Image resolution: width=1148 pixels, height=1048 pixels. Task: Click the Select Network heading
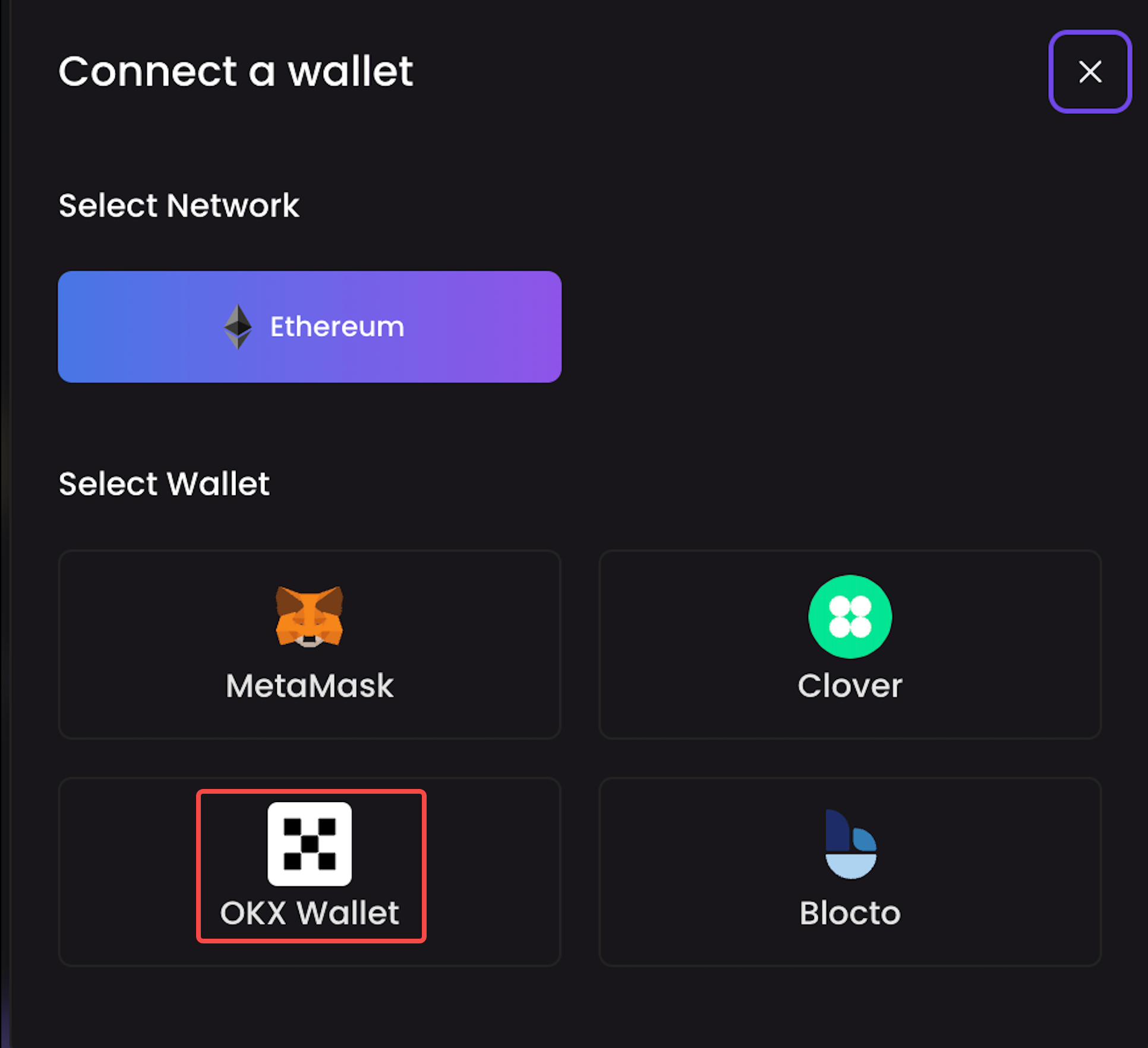[x=179, y=206]
